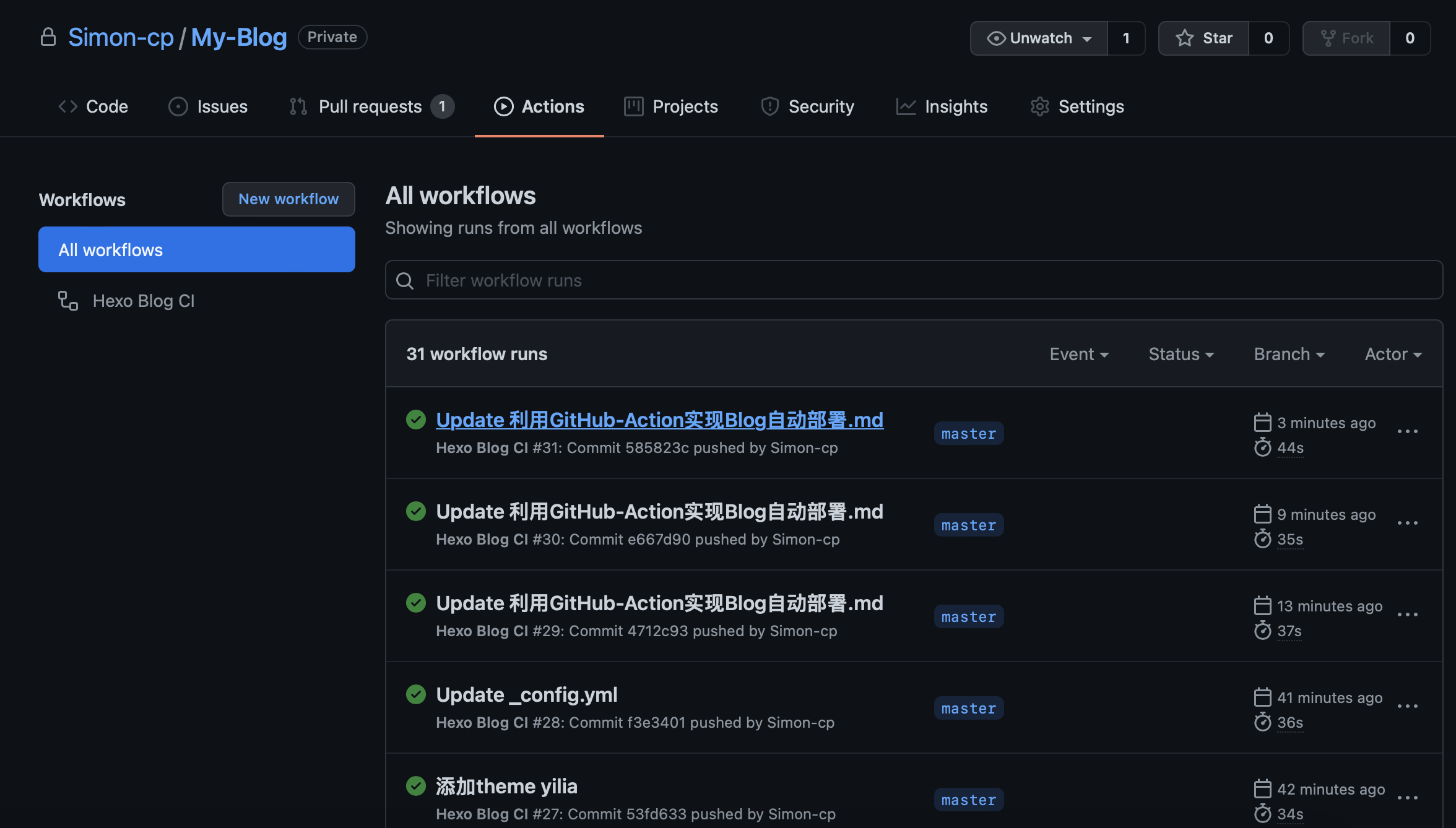Screen dimensions: 1456x828
Task: Click the search magnifier icon
Action: [x=405, y=281]
